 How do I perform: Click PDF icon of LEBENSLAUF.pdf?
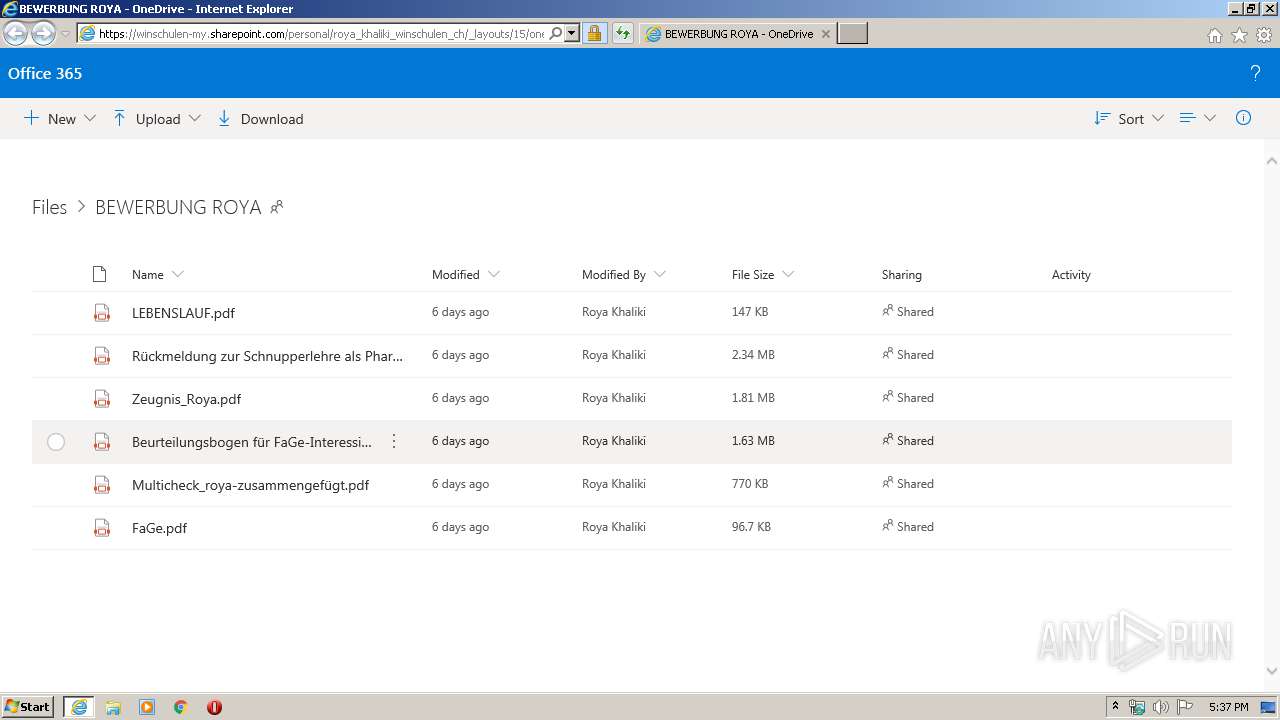pyautogui.click(x=102, y=313)
